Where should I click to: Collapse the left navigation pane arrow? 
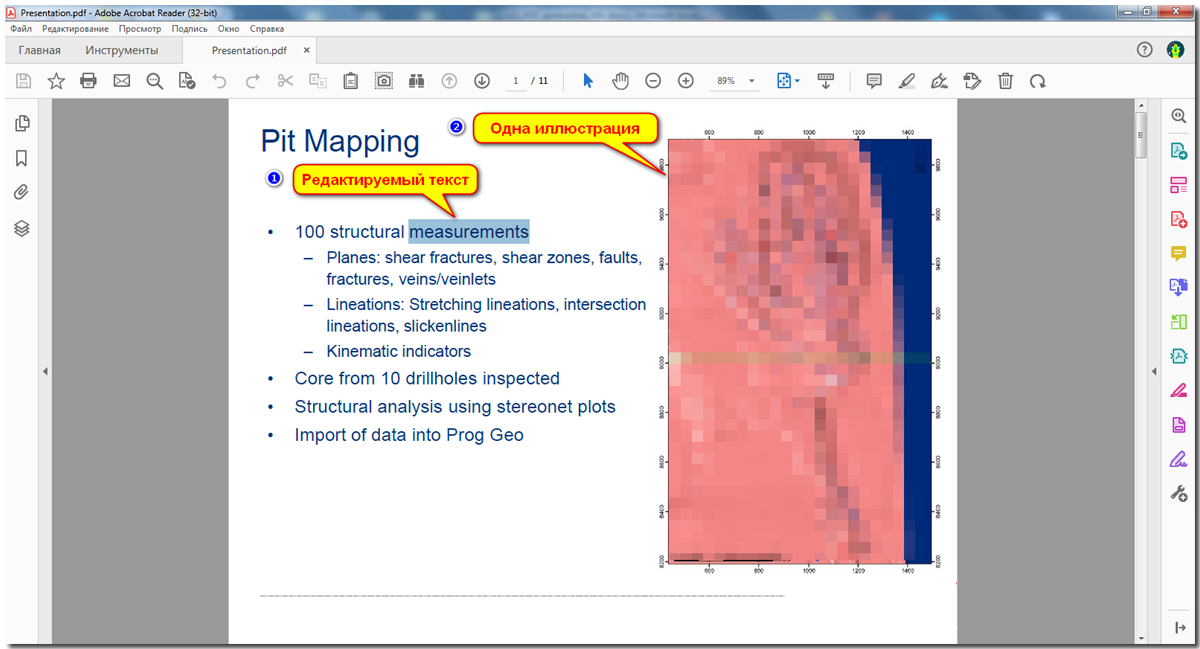(x=44, y=372)
